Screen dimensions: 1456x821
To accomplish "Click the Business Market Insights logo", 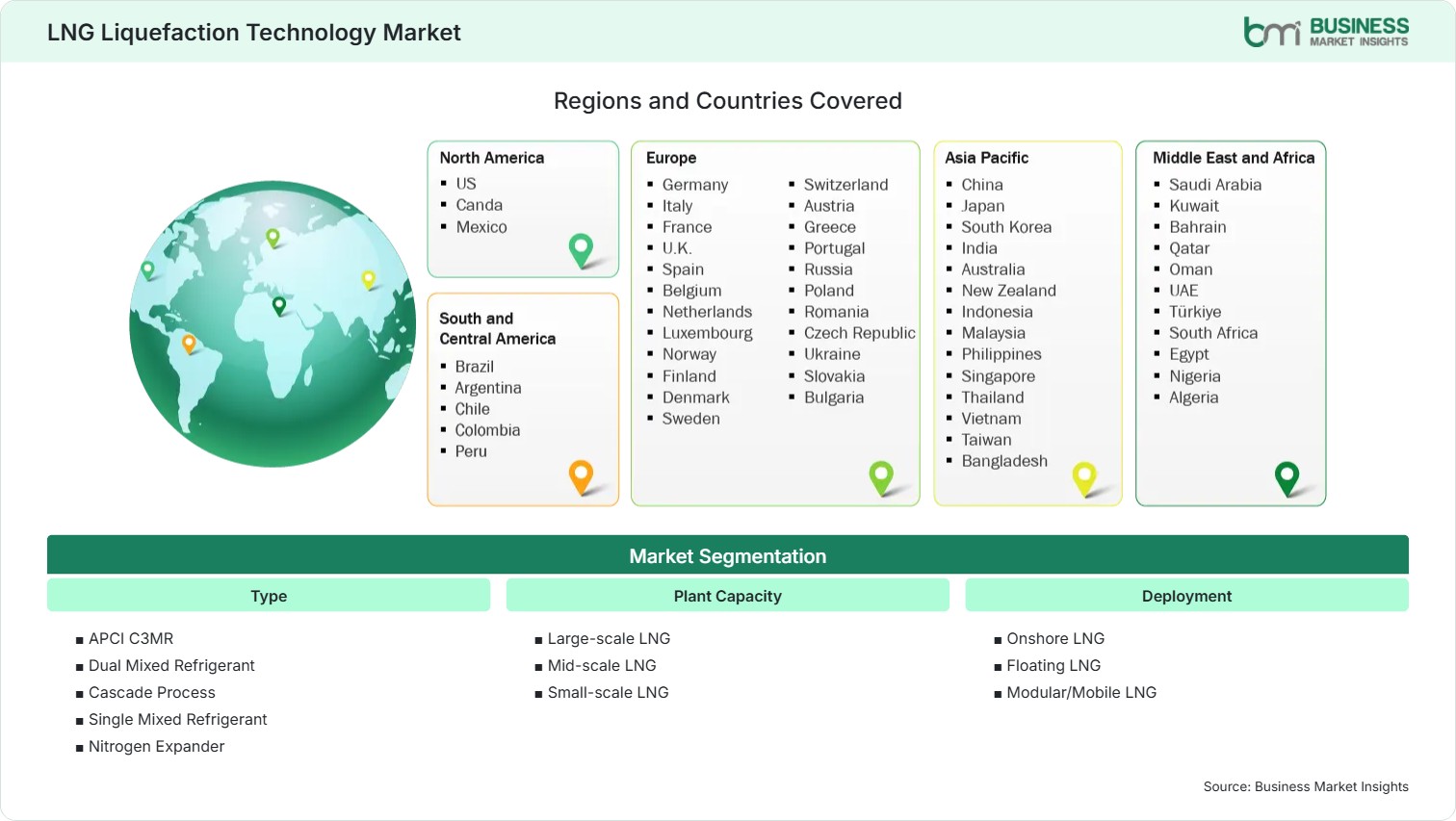I will coord(1326,32).
